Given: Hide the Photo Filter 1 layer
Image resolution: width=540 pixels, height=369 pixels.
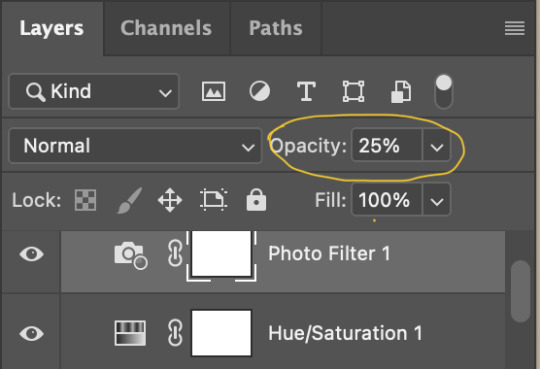Looking at the screenshot, I should 31,254.
